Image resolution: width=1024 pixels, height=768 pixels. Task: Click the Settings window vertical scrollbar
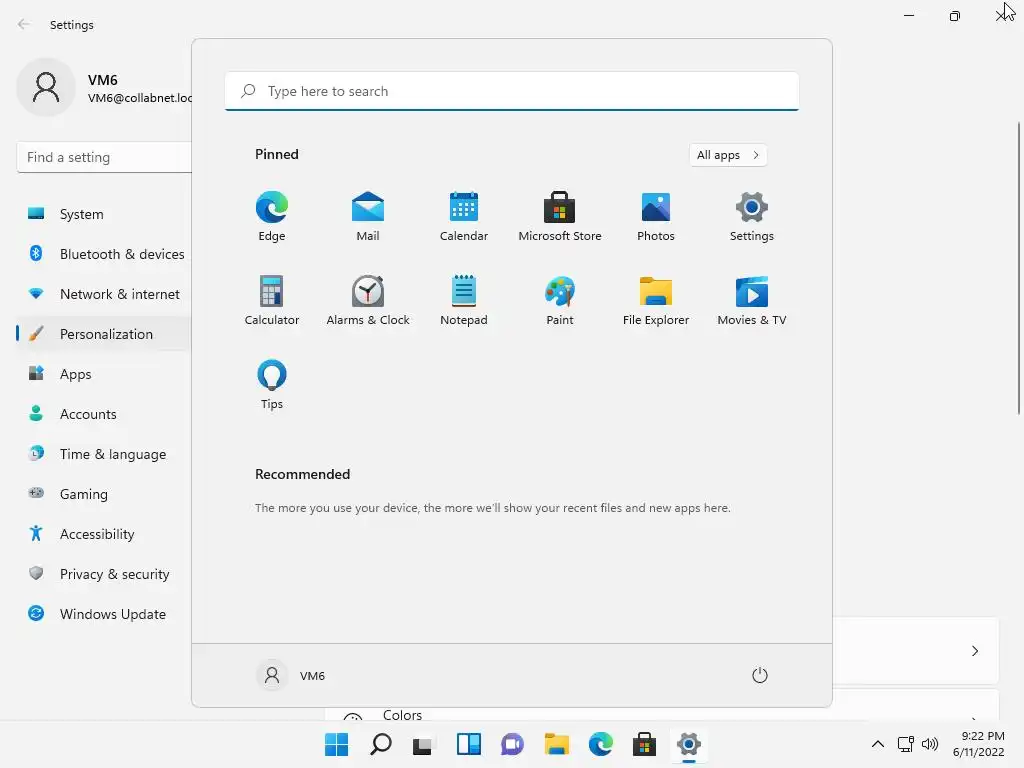(1019, 268)
